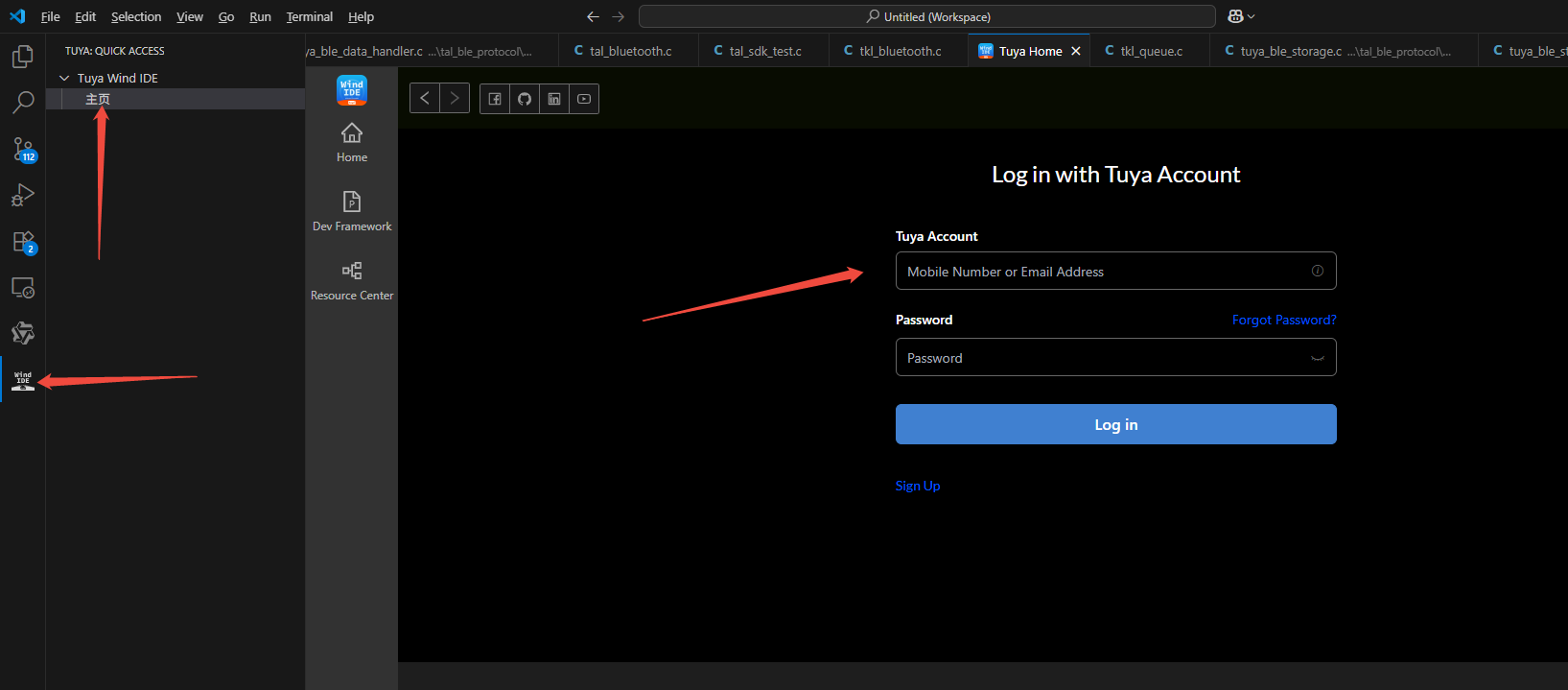The image size is (1568, 690).
Task: Focus the Password input field
Action: (1116, 357)
